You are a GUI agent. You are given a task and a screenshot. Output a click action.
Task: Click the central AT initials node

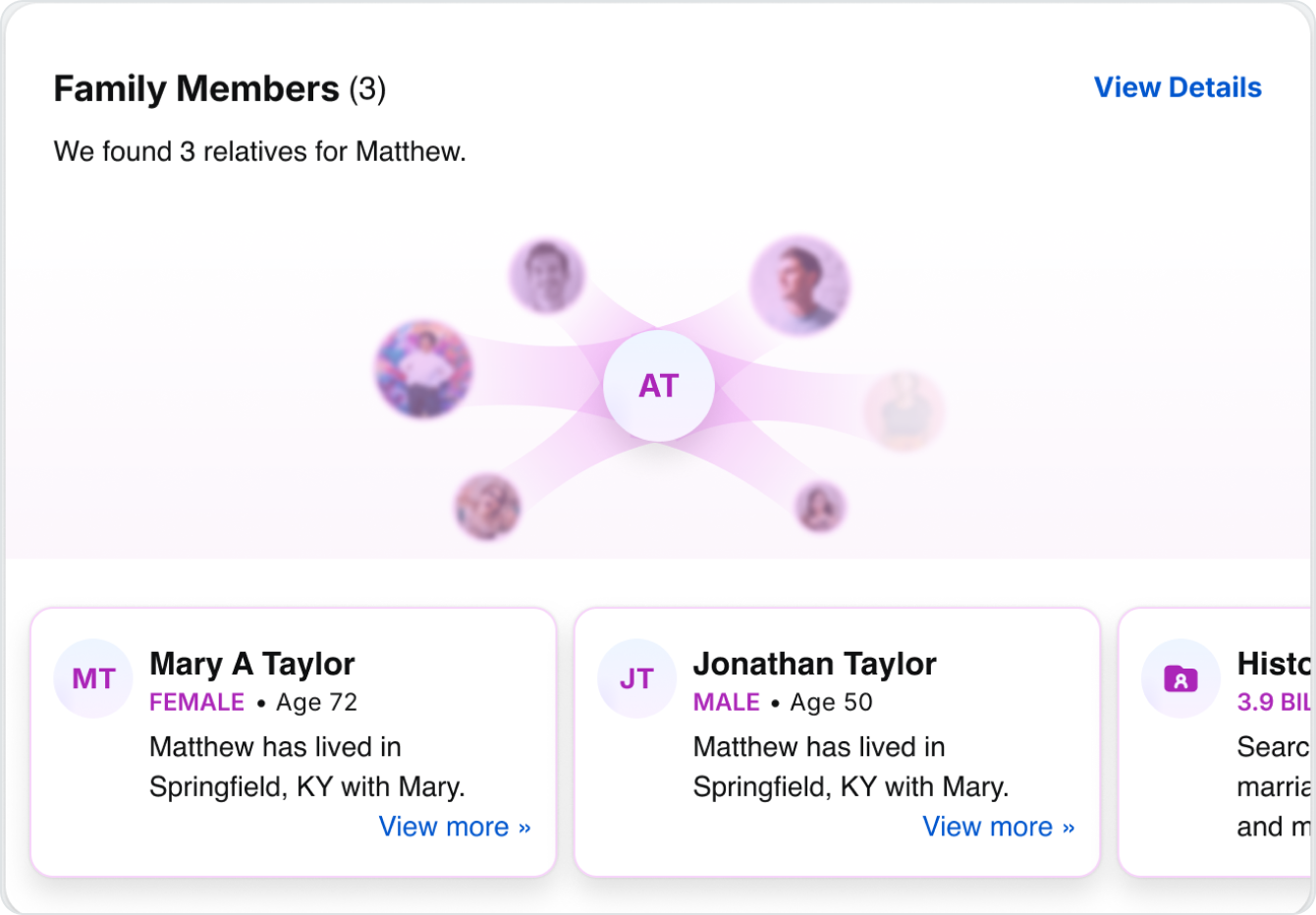(x=658, y=386)
